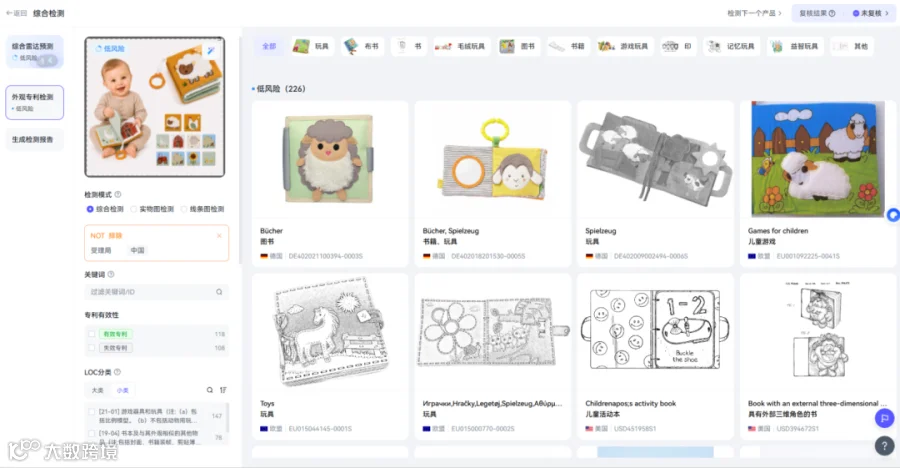The width and height of the screenshot is (900, 468).
Task: Open 外观专利检测 in left sidebar
Action: coord(34,102)
